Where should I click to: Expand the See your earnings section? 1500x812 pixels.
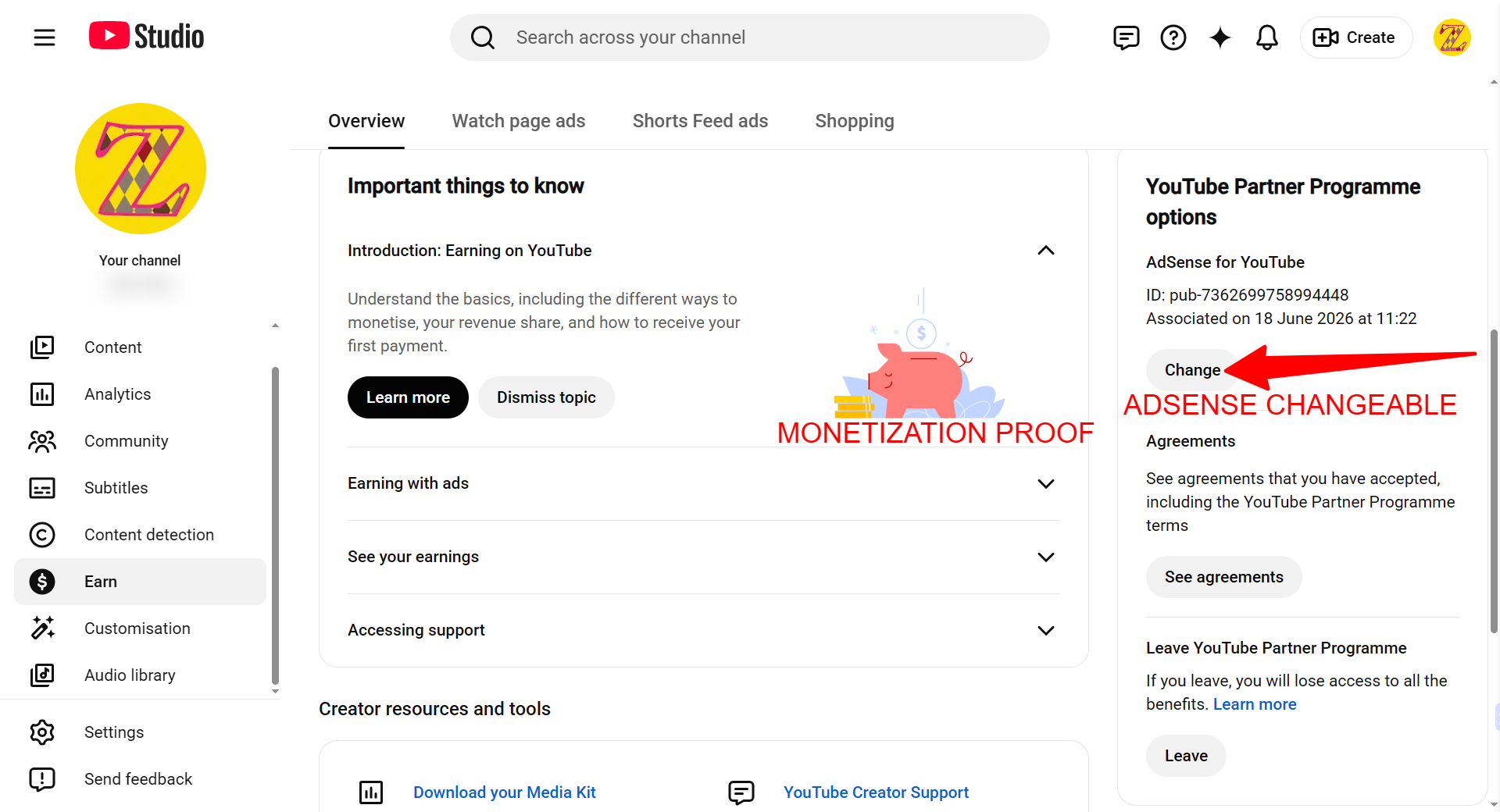click(x=704, y=557)
